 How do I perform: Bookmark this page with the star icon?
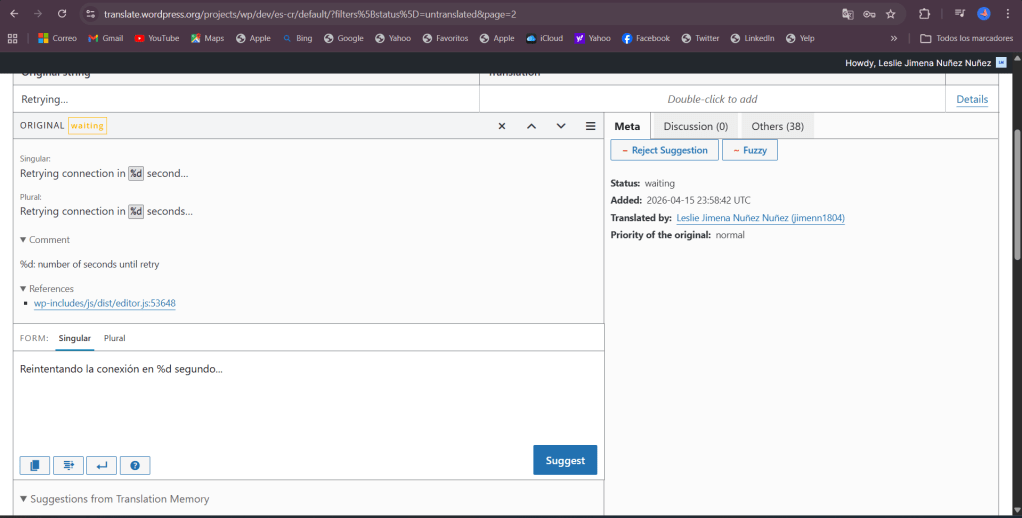890,14
